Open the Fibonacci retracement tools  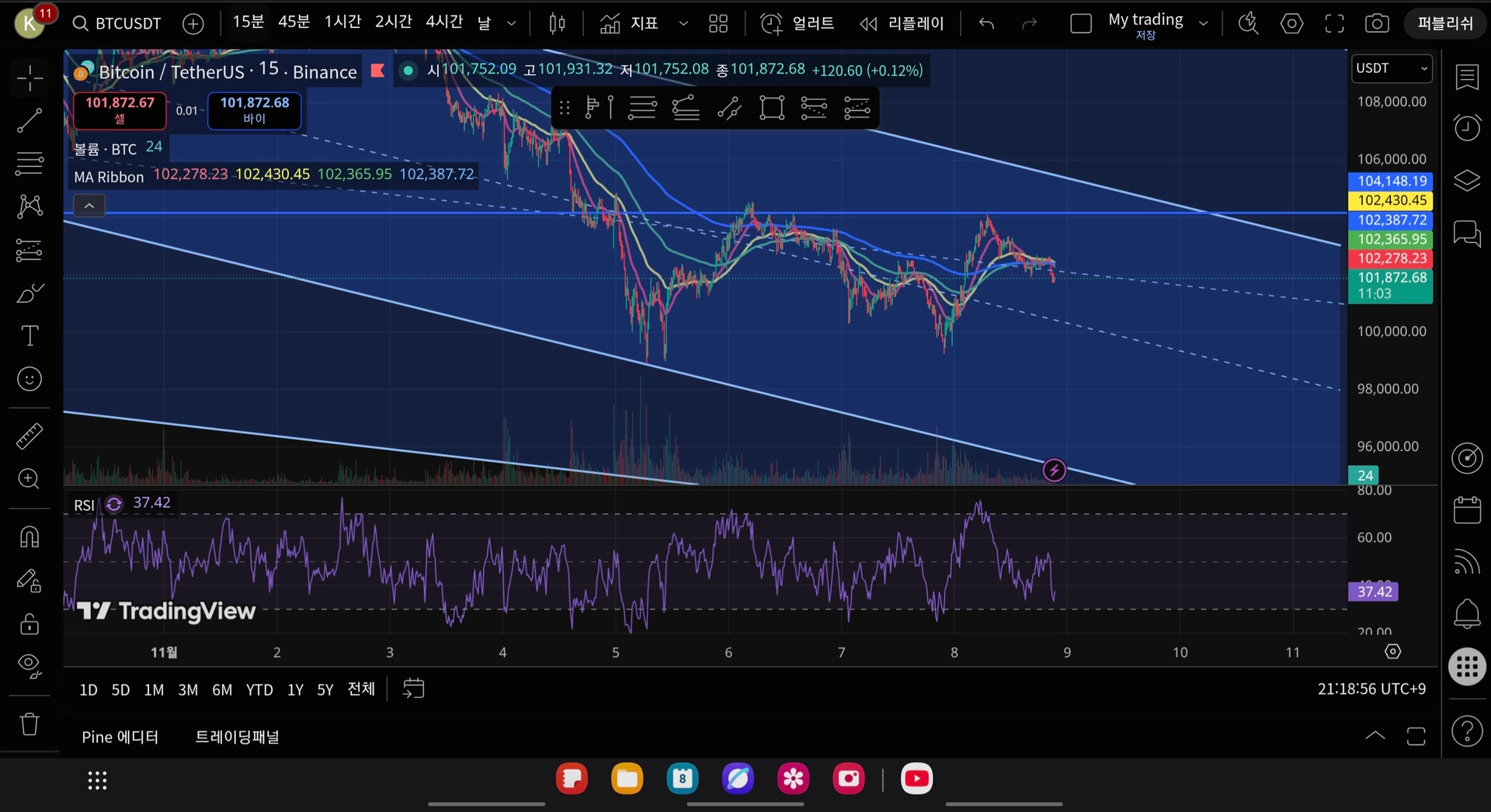point(30,163)
